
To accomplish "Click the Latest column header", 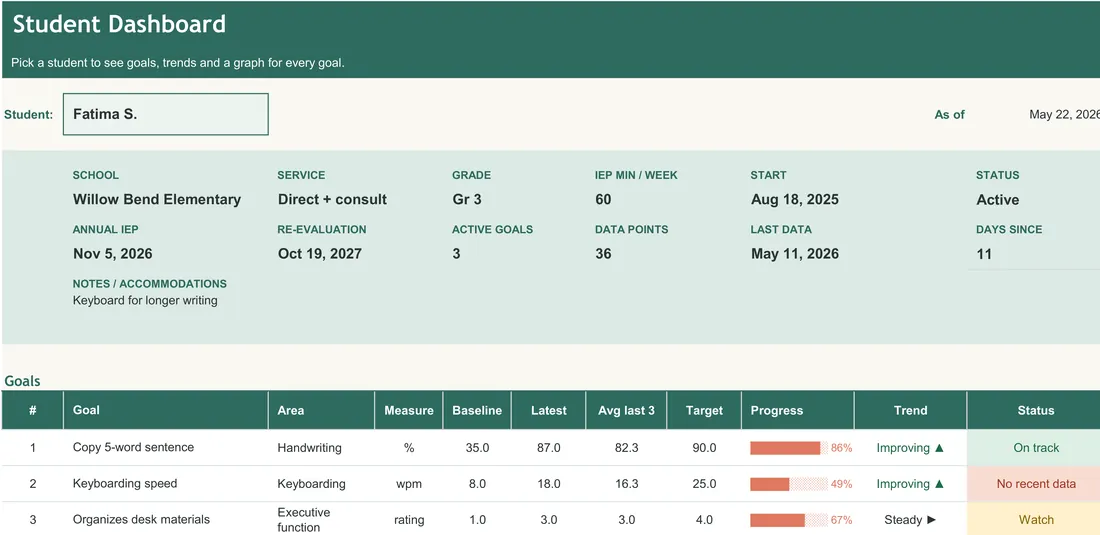I will (549, 410).
